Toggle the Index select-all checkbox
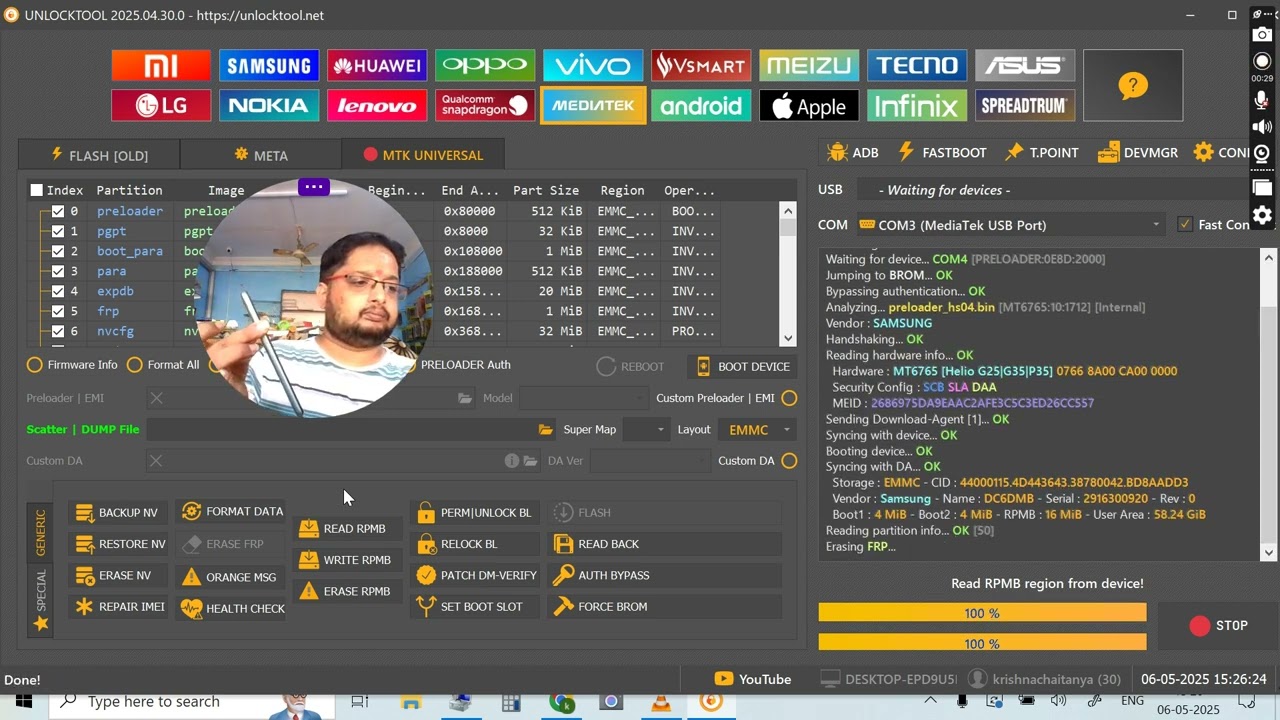 click(x=37, y=190)
